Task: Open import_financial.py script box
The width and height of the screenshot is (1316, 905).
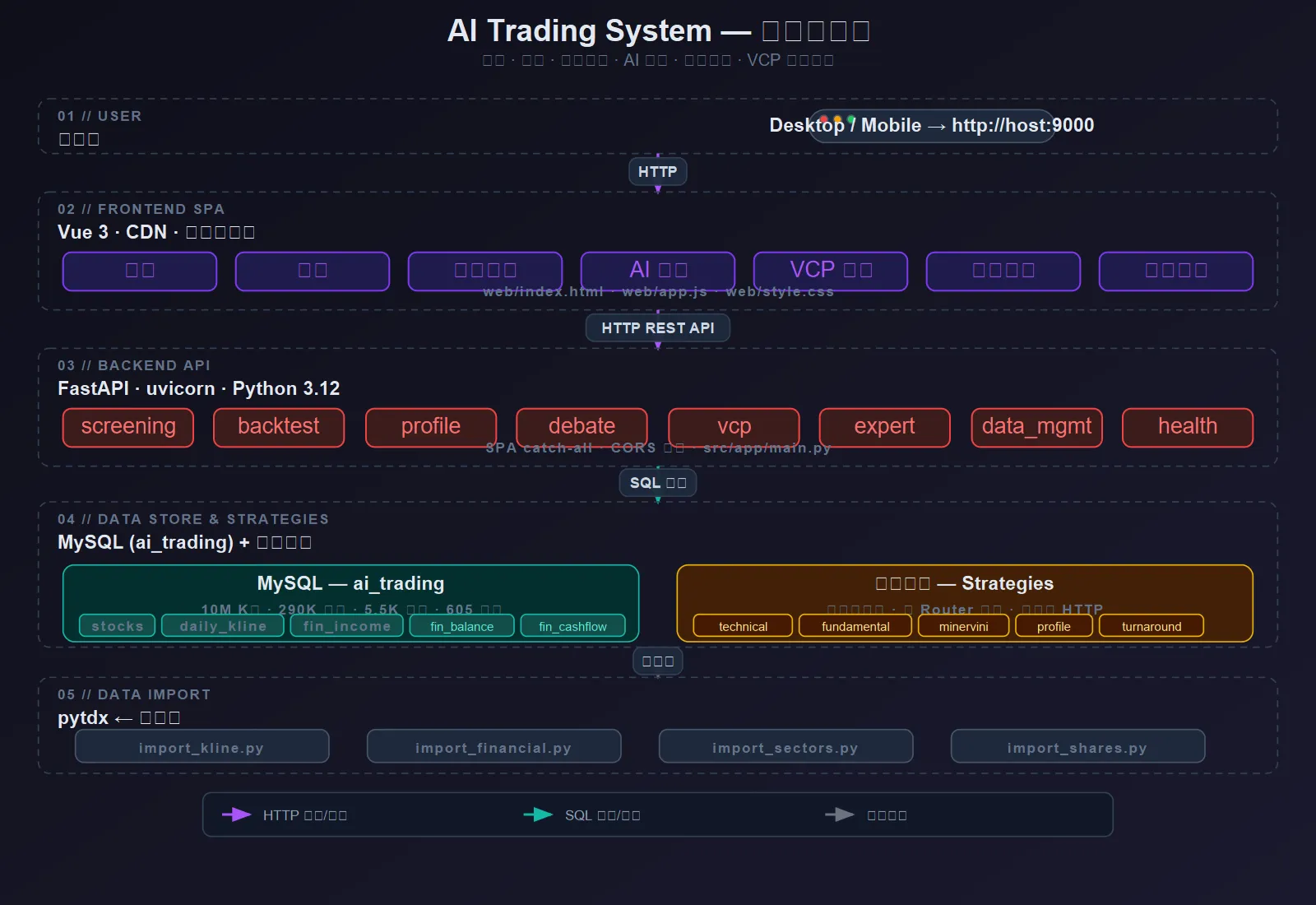Action: coord(493,747)
